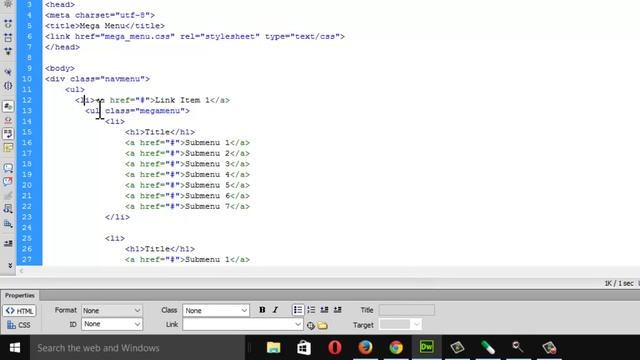Open the ID dropdown
Image resolution: width=640 pixels, height=360 pixels.
coord(111,324)
